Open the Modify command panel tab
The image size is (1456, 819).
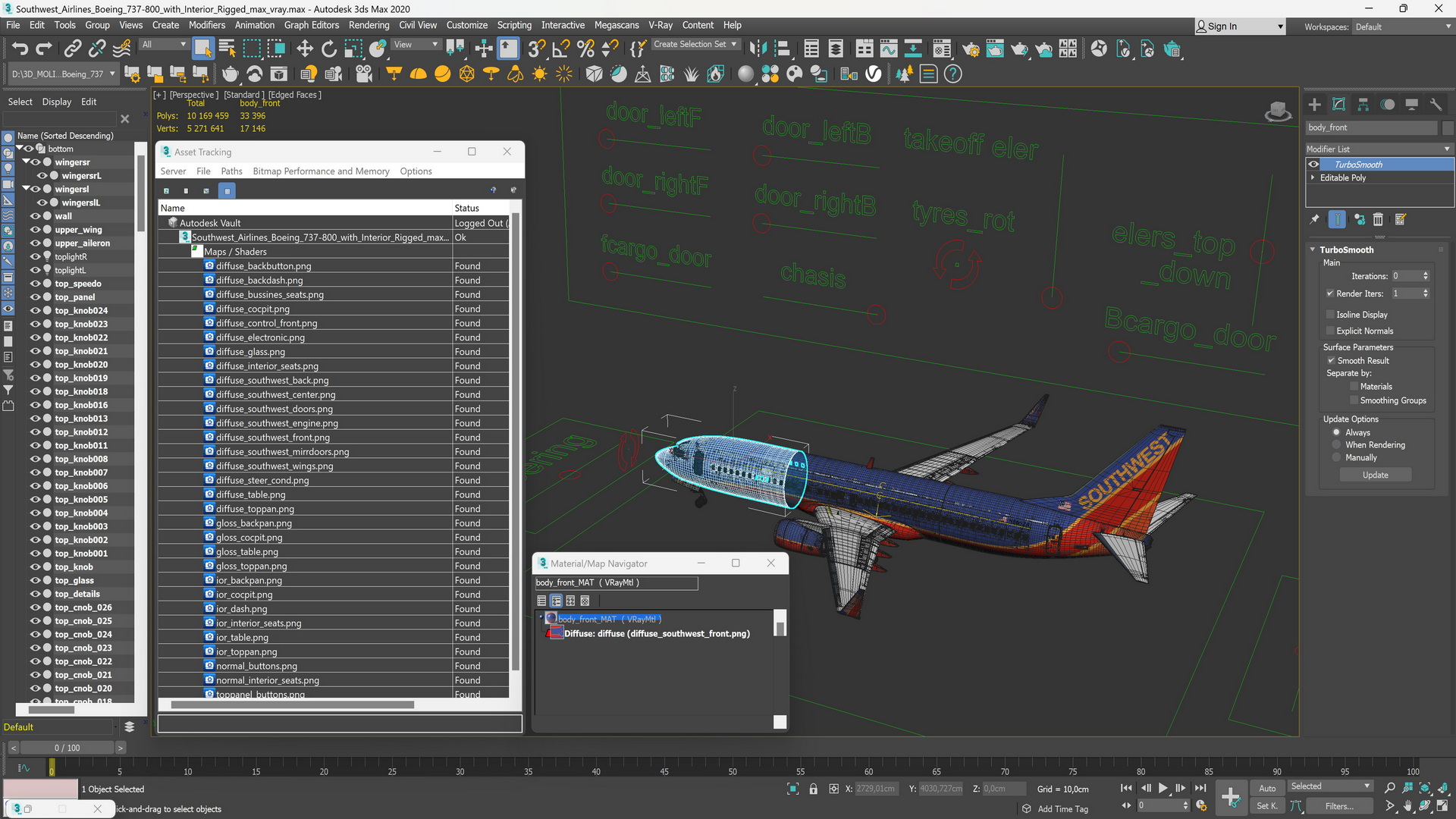1339,104
